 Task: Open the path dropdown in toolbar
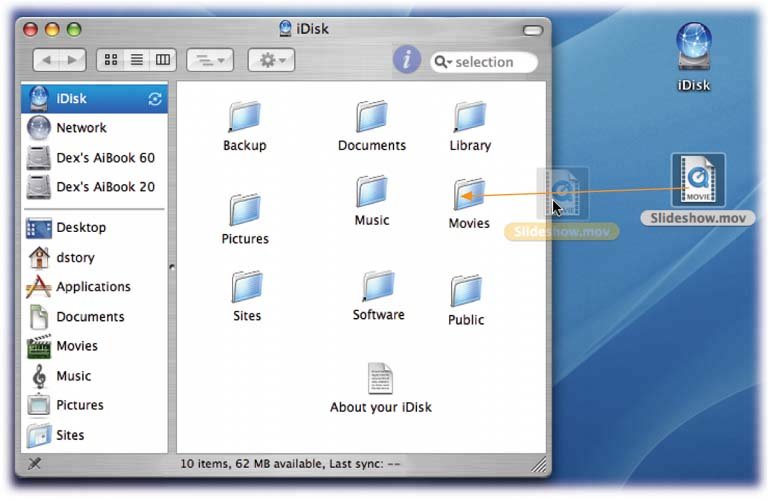coord(209,61)
